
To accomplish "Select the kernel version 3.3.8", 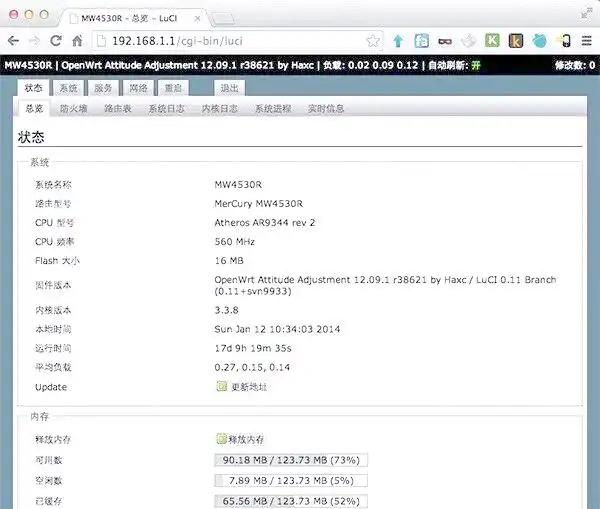I will (x=227, y=310).
